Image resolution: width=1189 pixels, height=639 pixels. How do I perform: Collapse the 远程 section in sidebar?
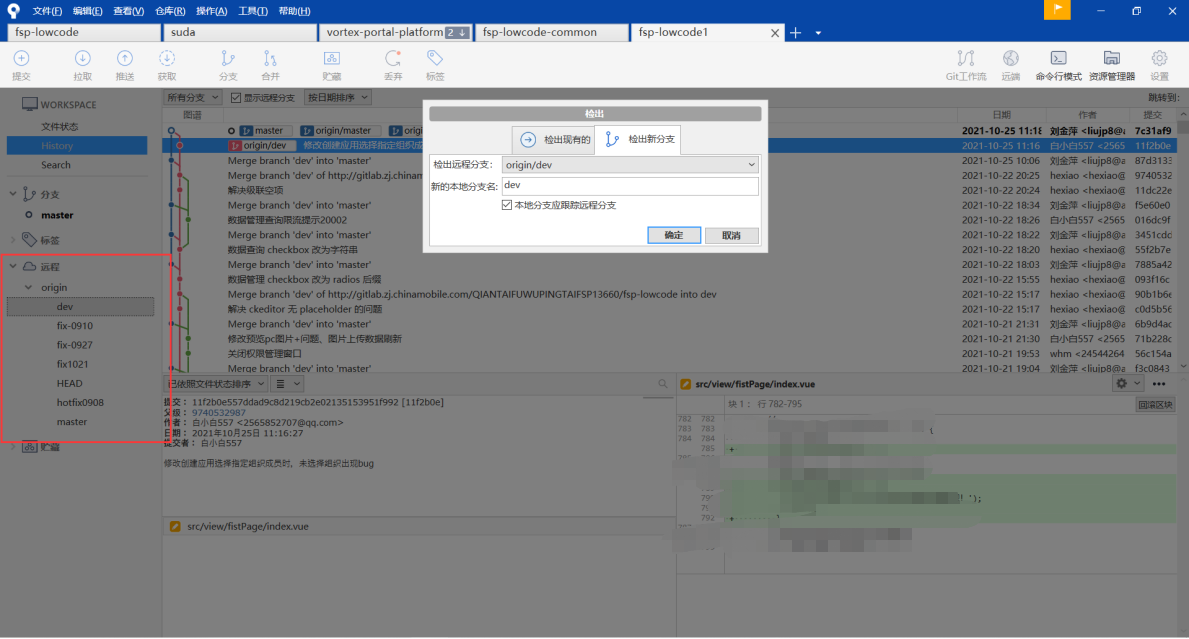[x=13, y=267]
